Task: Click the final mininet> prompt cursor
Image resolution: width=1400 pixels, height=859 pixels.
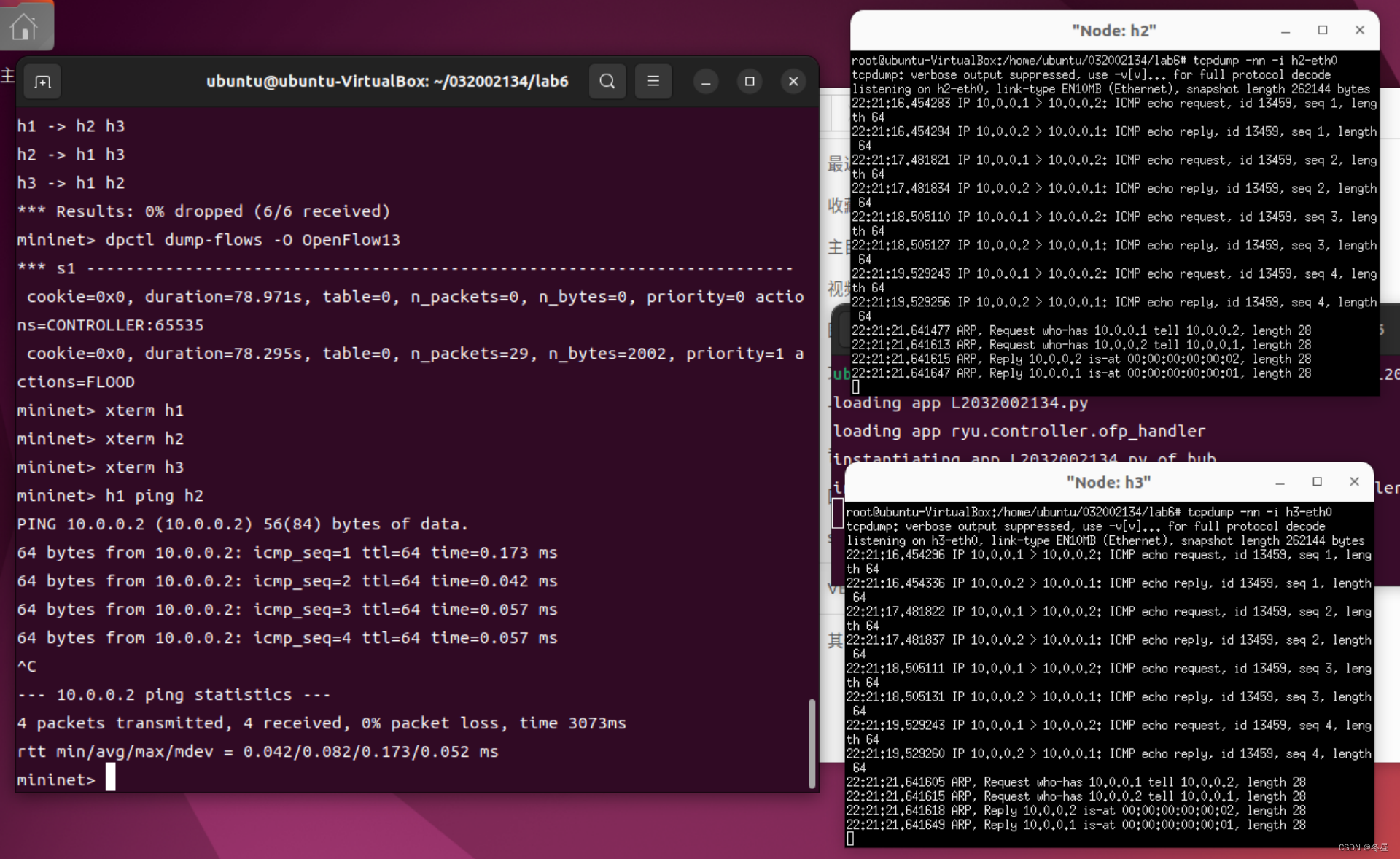Action: [x=110, y=777]
